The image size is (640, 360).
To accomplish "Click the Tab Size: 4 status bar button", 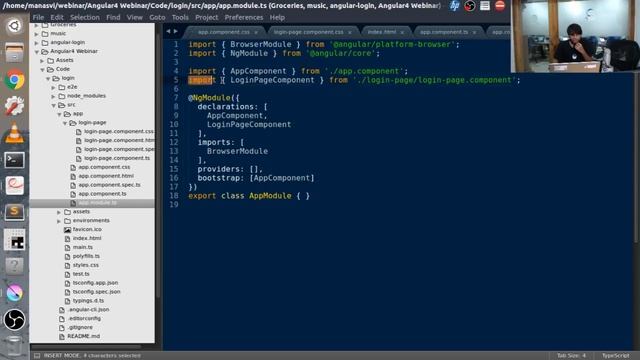I will [571, 356].
